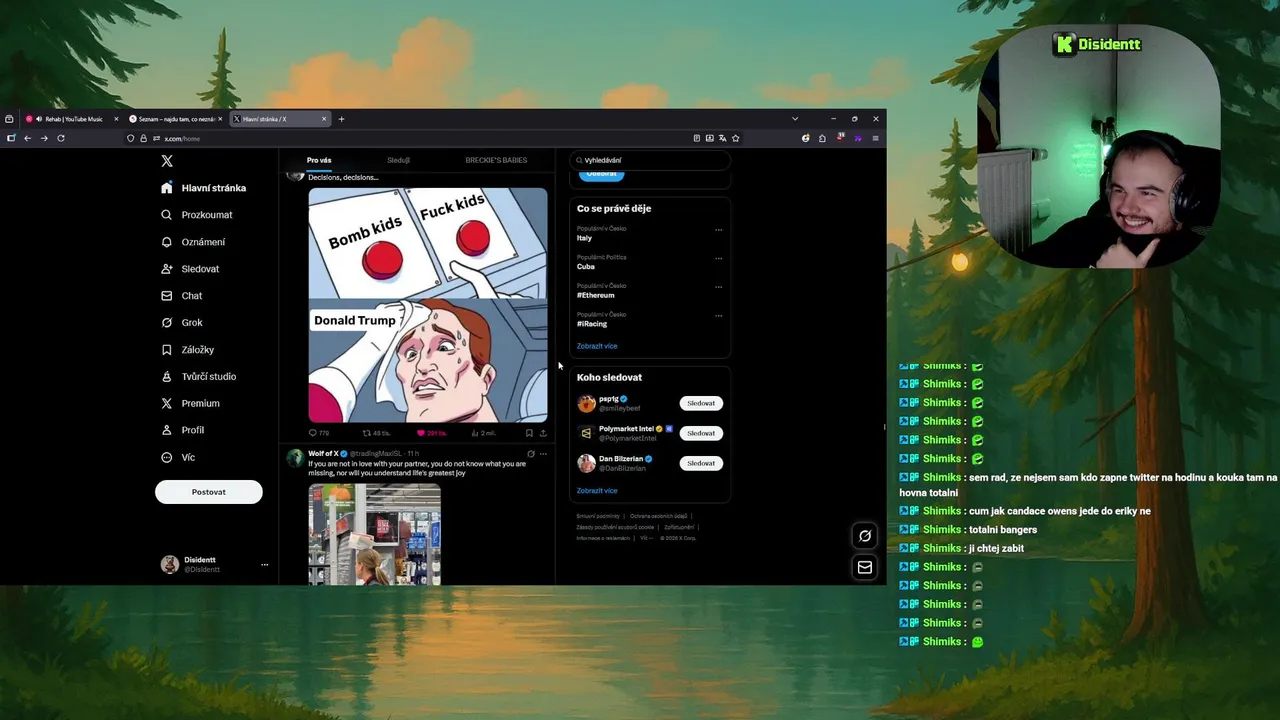The width and height of the screenshot is (1280, 720).
Task: Follow Dan Bilzerian
Action: coord(701,463)
